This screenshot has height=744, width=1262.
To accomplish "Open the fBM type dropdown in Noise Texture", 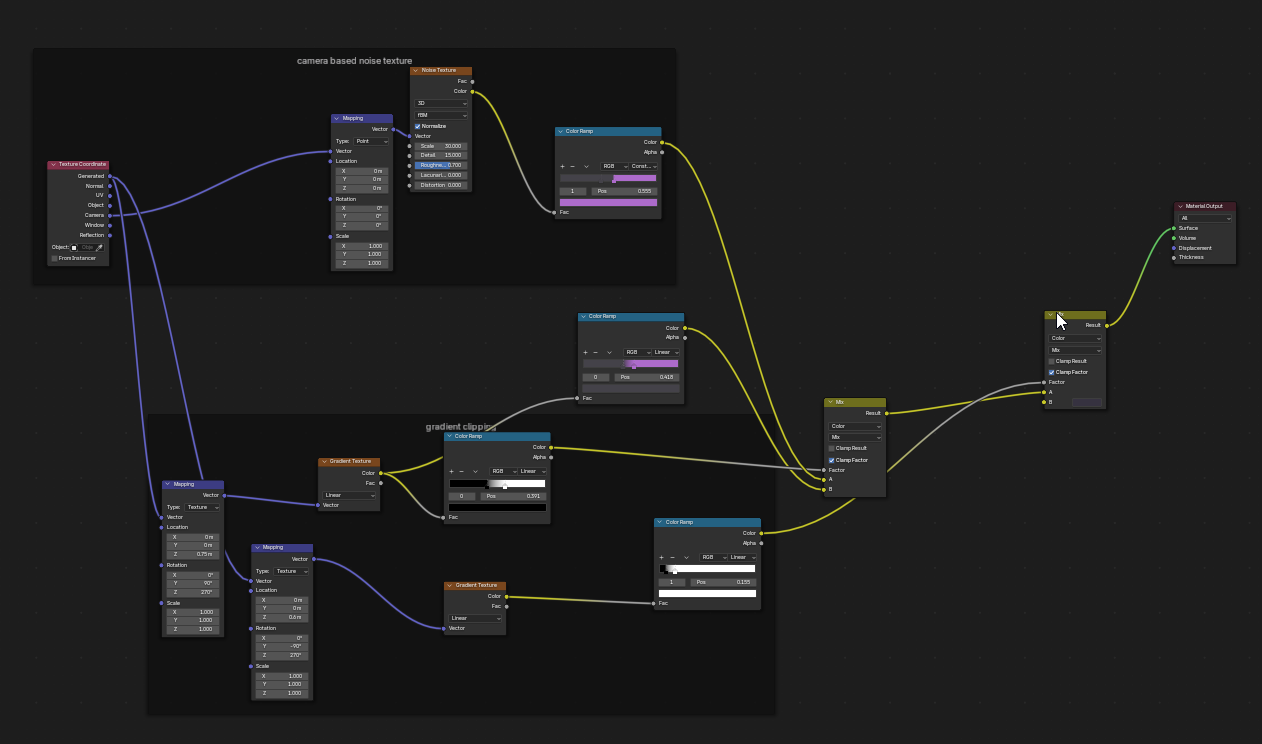I will coord(441,115).
